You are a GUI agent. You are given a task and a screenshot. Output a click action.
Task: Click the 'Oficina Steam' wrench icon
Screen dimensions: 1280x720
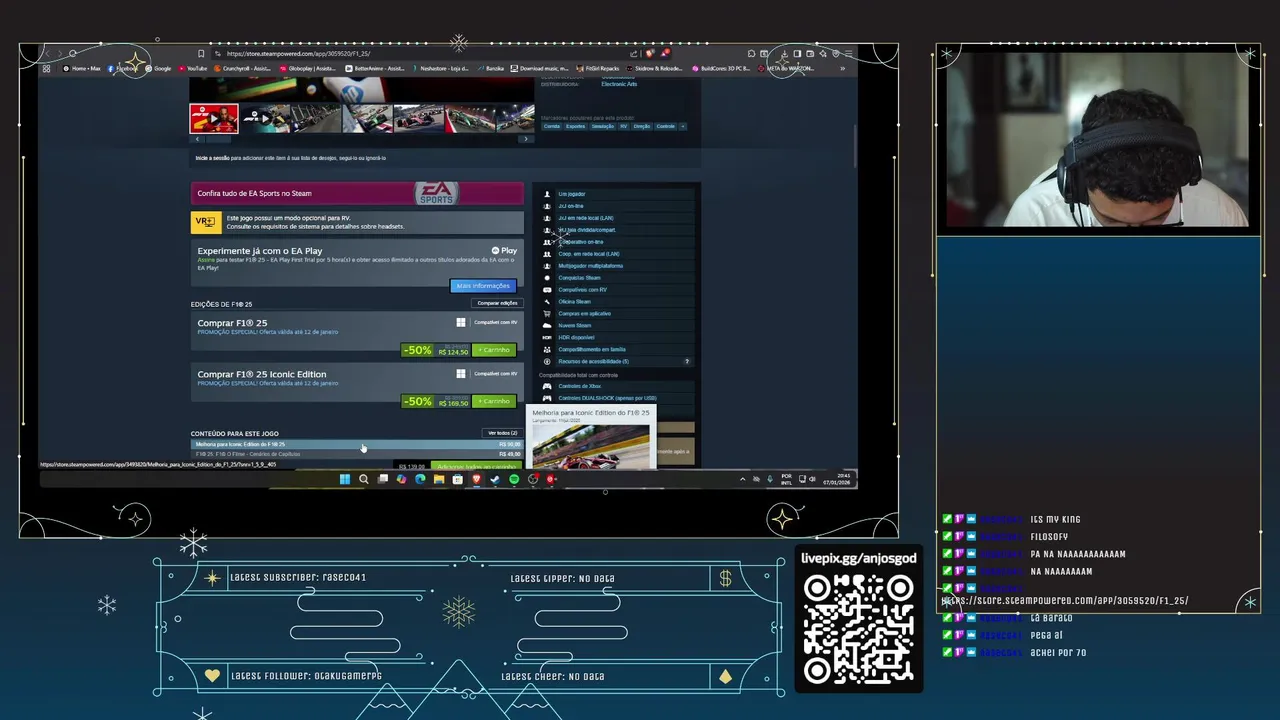547,302
